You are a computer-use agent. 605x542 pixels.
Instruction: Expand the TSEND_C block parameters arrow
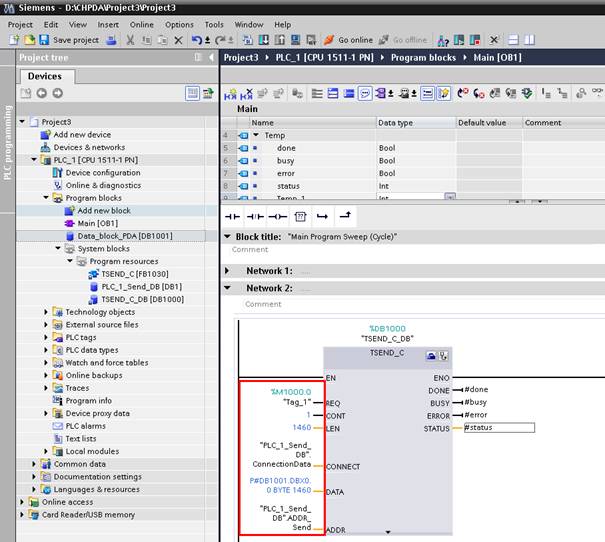coord(388,531)
